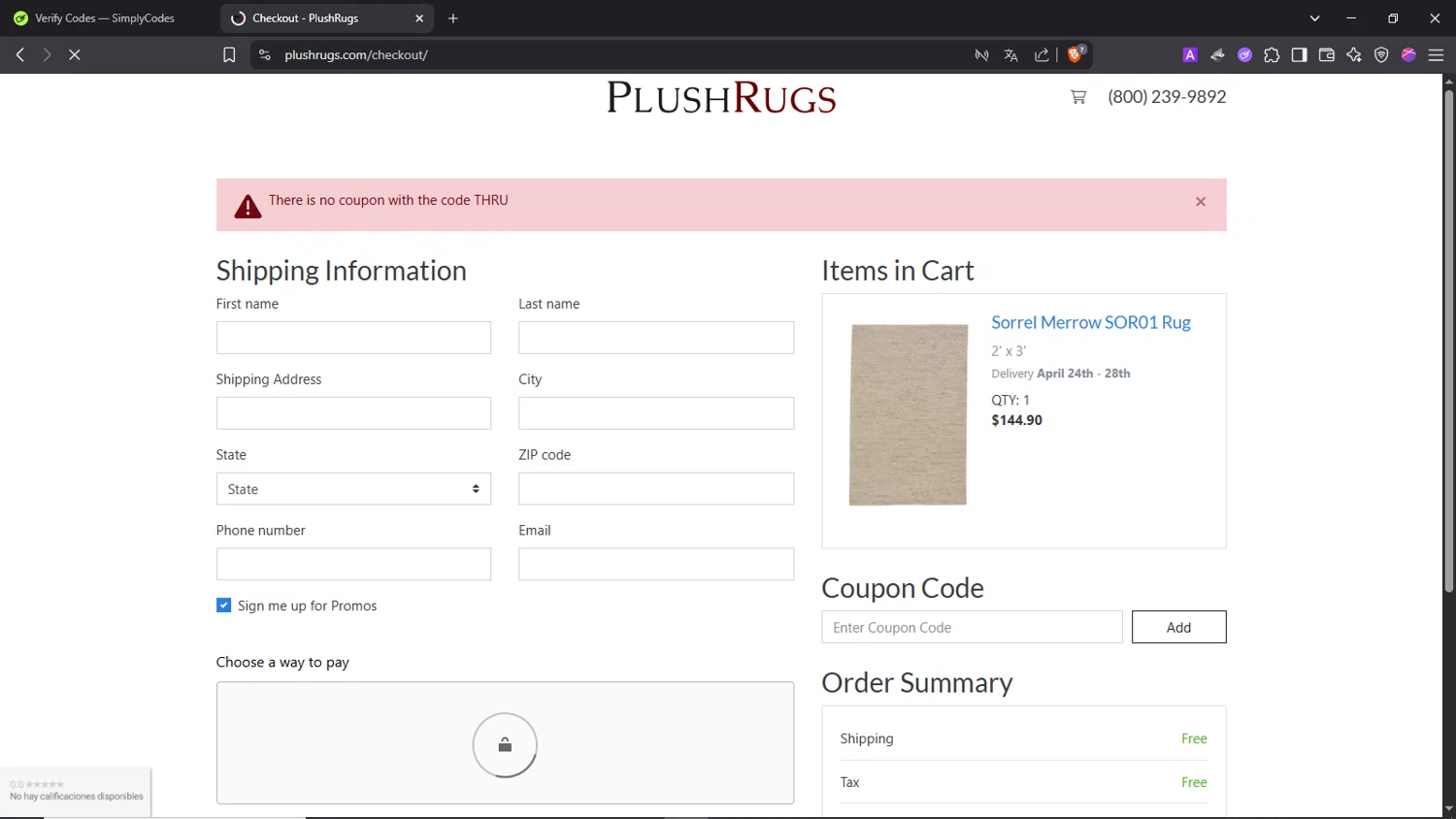The width and height of the screenshot is (1456, 819).
Task: Bookmark this page with the bookmark icon
Action: pyautogui.click(x=229, y=55)
